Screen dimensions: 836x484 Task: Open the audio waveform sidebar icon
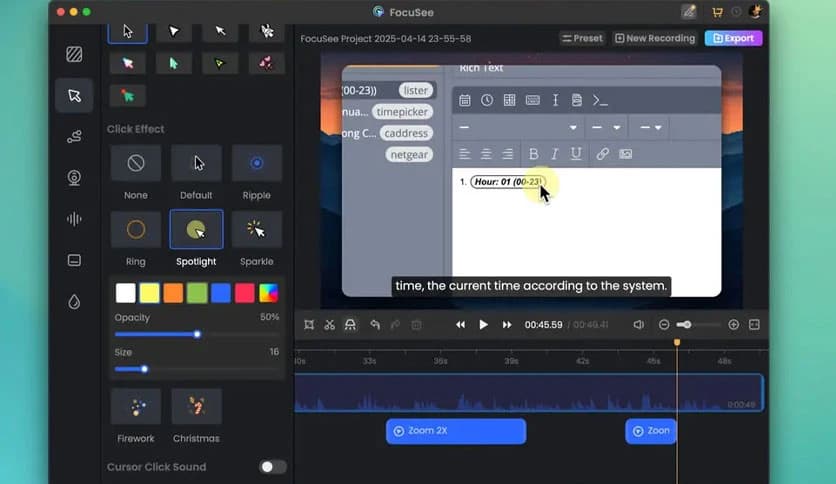coord(74,219)
